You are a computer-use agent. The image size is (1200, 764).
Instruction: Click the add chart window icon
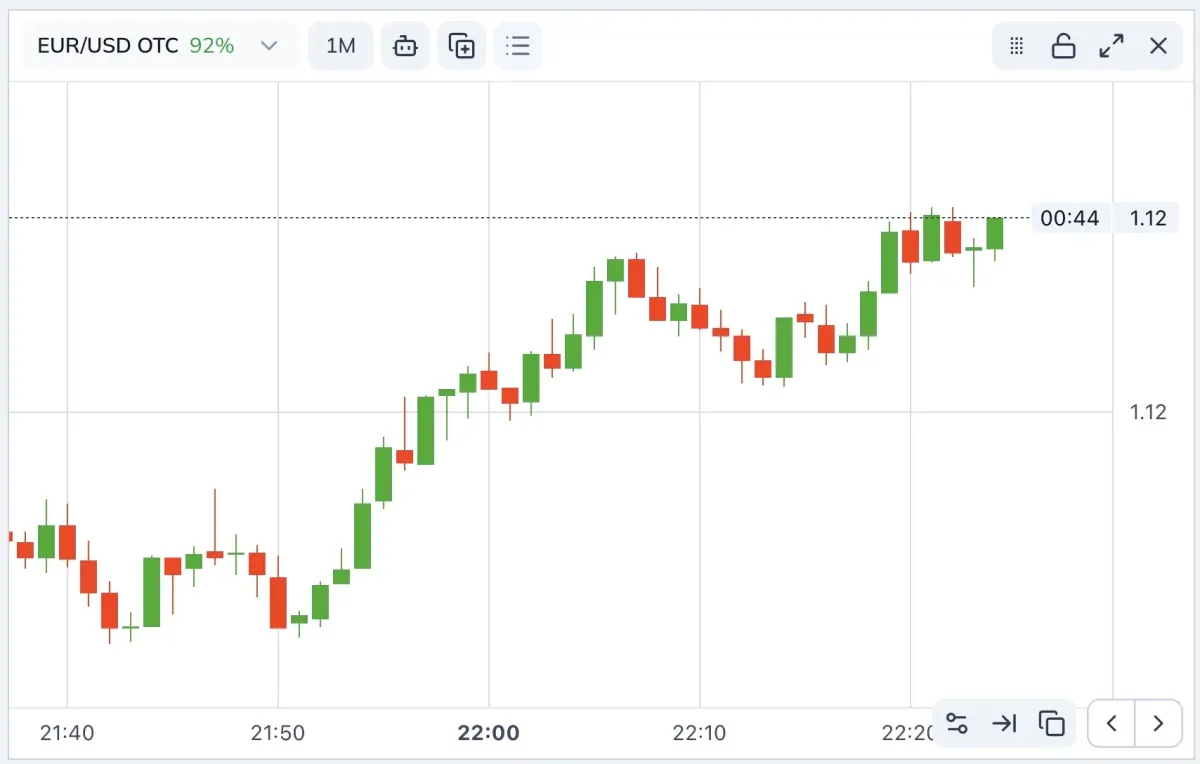(x=461, y=46)
